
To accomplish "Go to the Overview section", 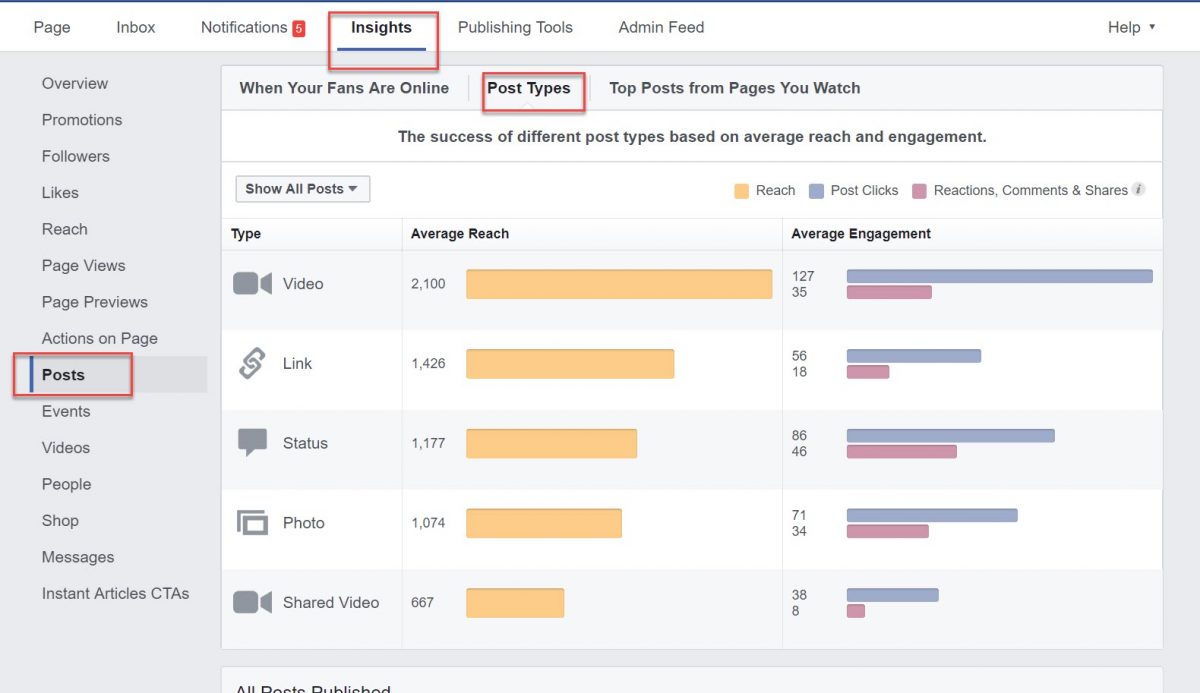I will pyautogui.click(x=74, y=83).
